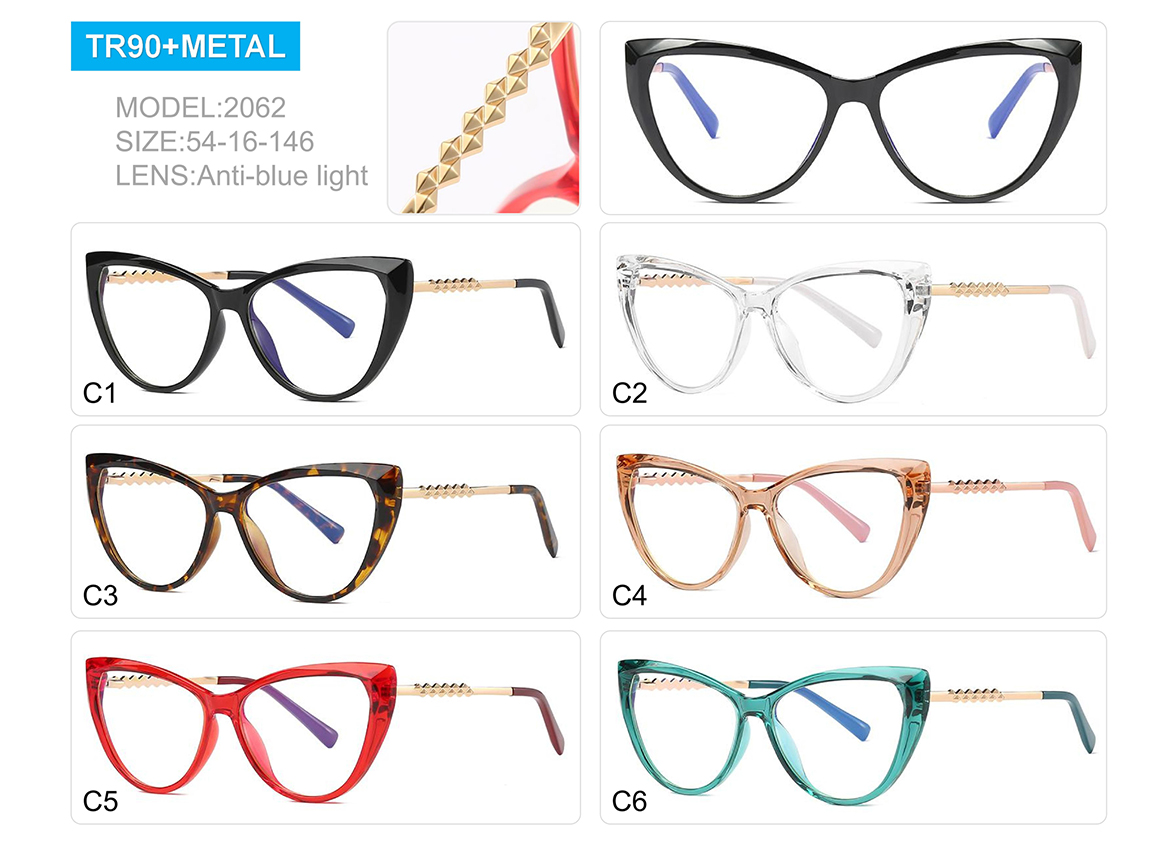Image resolution: width=1150 pixels, height=849 pixels.
Task: Click the C4 label
Action: (x=629, y=595)
